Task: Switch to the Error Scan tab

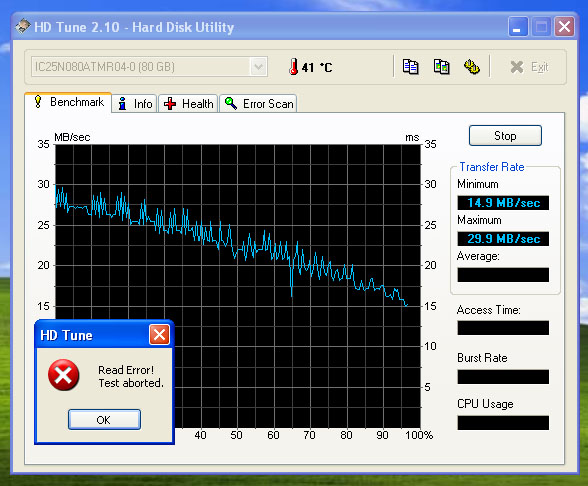Action: pyautogui.click(x=258, y=104)
